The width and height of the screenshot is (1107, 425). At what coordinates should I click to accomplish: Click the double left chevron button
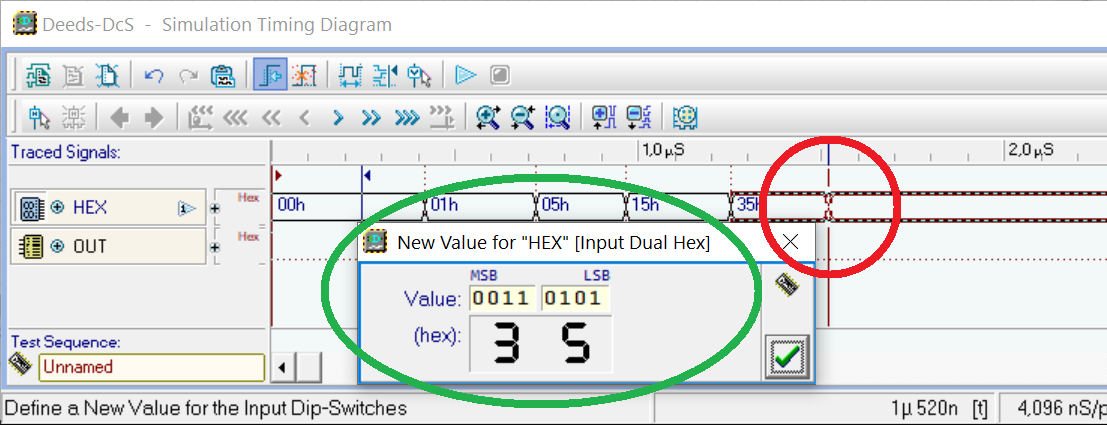click(271, 117)
